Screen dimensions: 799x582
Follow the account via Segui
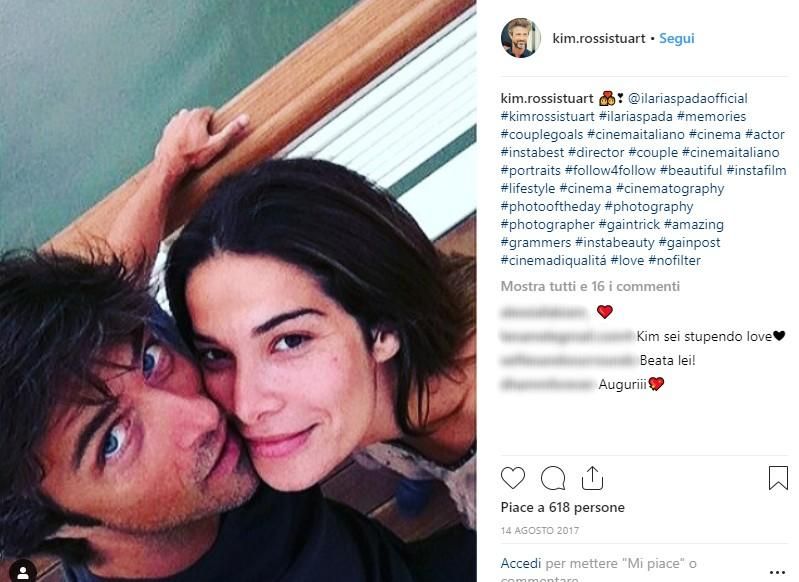click(677, 38)
